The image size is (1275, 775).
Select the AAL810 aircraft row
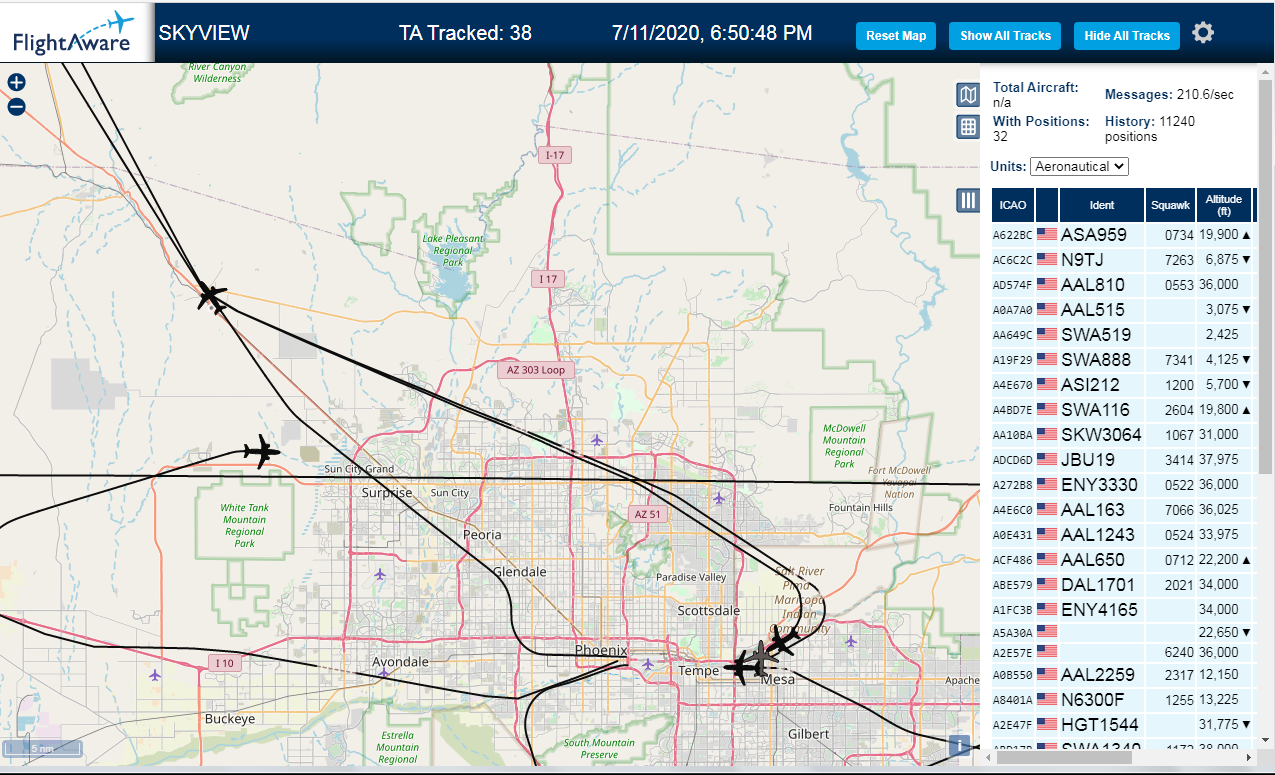(x=1122, y=285)
